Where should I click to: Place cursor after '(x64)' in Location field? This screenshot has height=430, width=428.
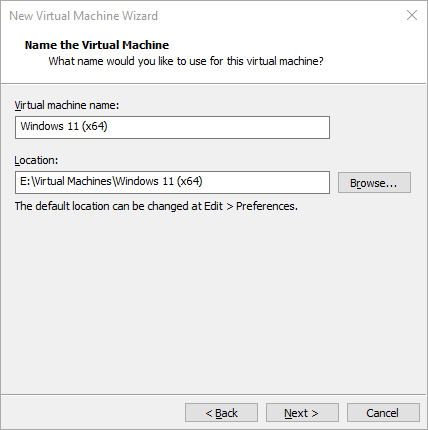tap(203, 182)
